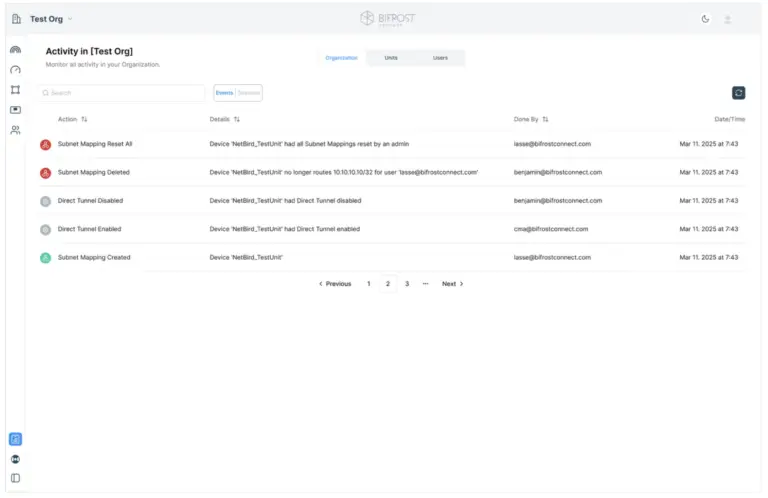The height and width of the screenshot is (498, 768).
Task: Click 'Subnet Mapping Created' action text
Action: pyautogui.click(x=94, y=258)
